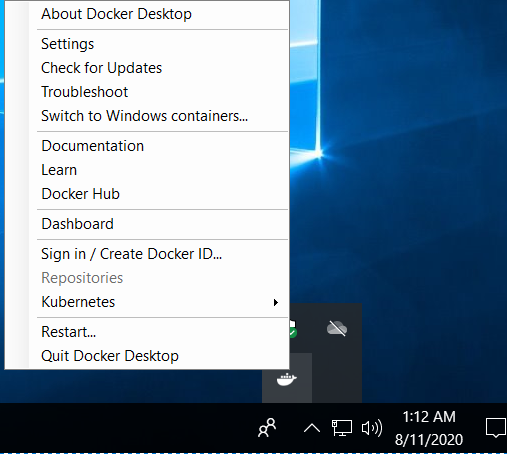
Task: Select Check for Updates
Action: coord(147,68)
